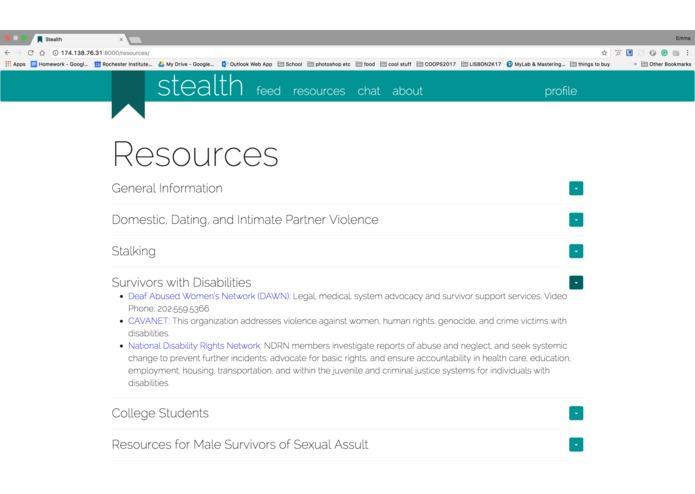Click the blue square extension icon
Viewport: 695px width, 494px height.
point(629,53)
